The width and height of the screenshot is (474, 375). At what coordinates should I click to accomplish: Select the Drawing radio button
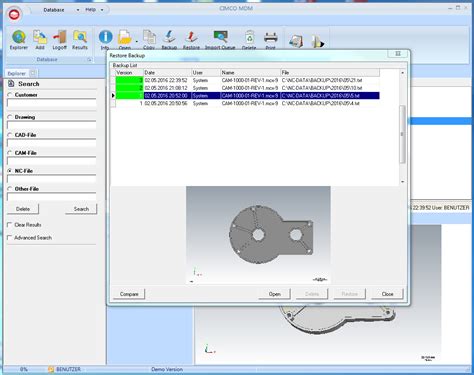pos(10,117)
